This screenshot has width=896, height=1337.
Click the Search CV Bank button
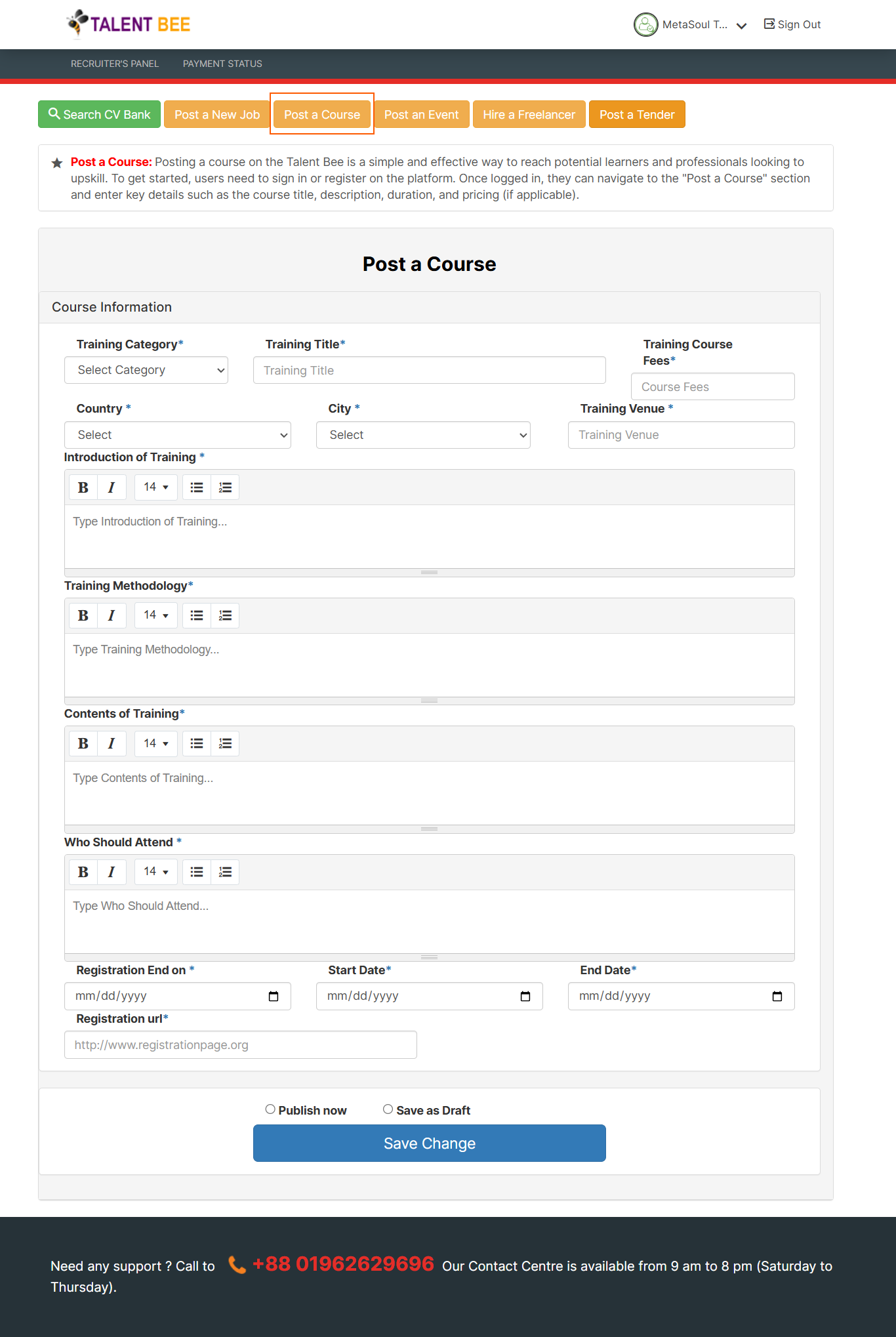click(100, 114)
